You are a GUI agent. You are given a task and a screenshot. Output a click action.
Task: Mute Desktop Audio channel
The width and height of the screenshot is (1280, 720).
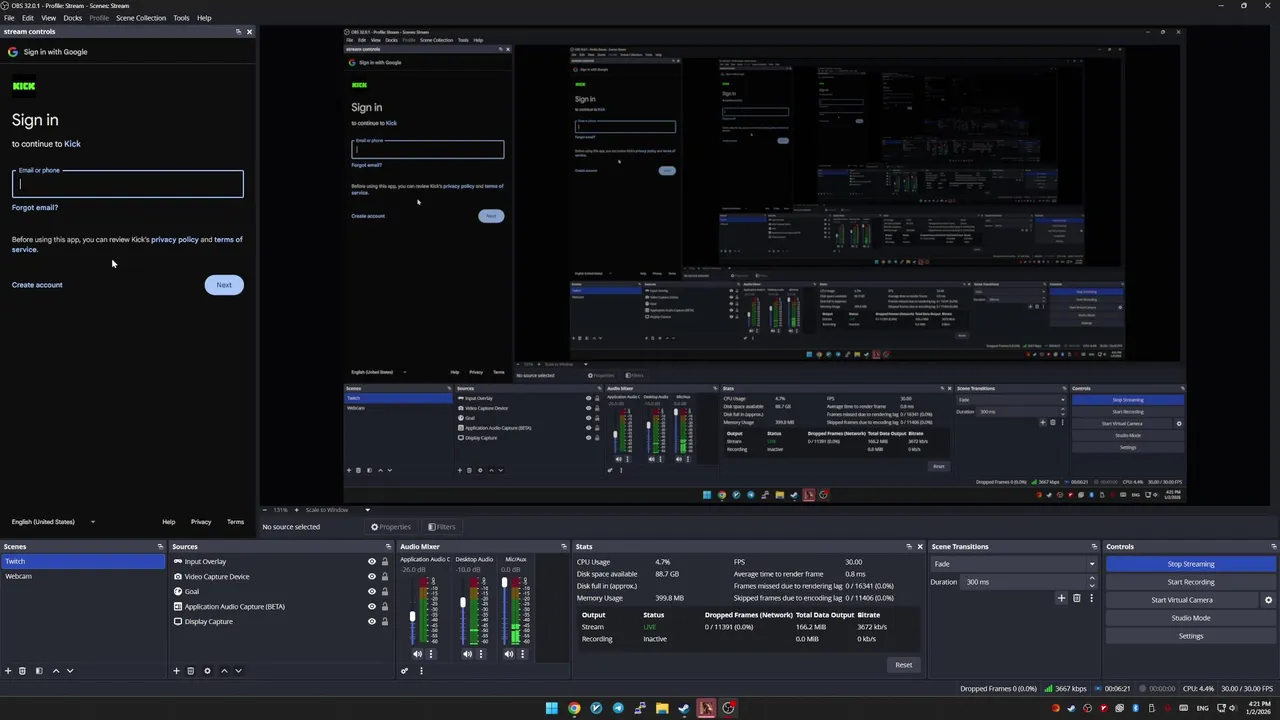pyautogui.click(x=467, y=654)
